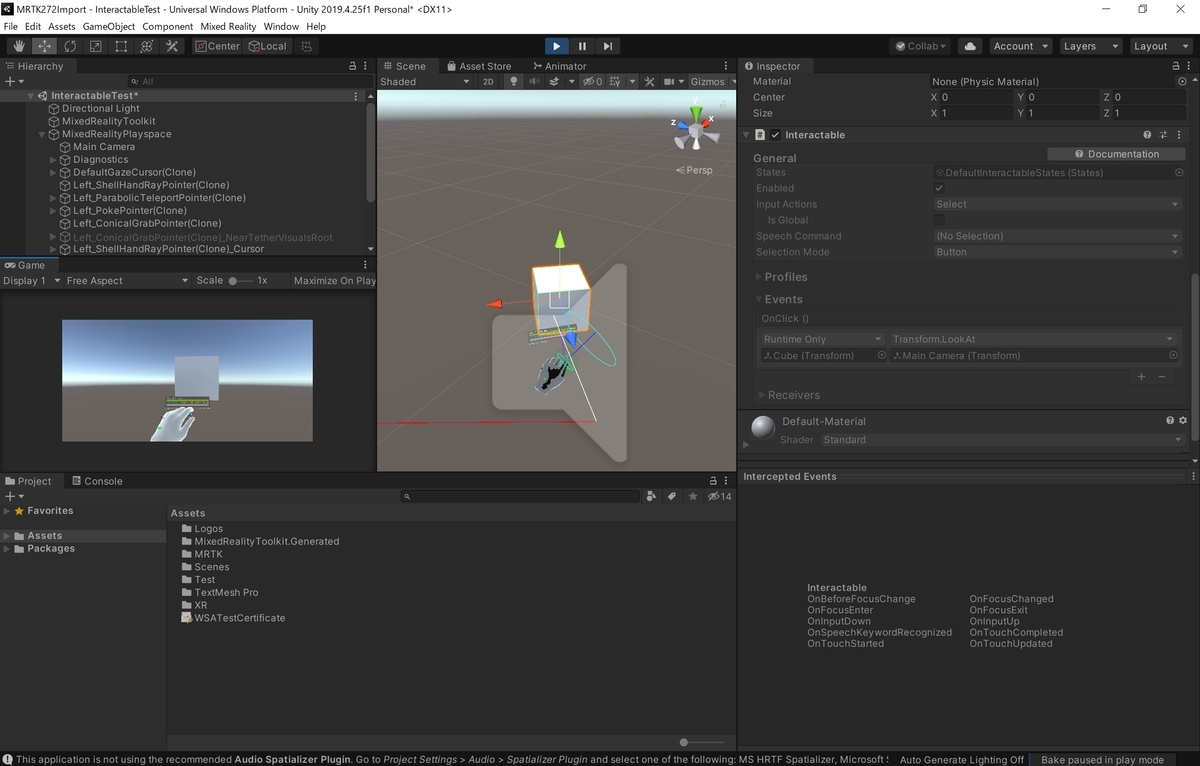1200x766 pixels.
Task: Toggle Center pivot mode button
Action: coord(217,46)
